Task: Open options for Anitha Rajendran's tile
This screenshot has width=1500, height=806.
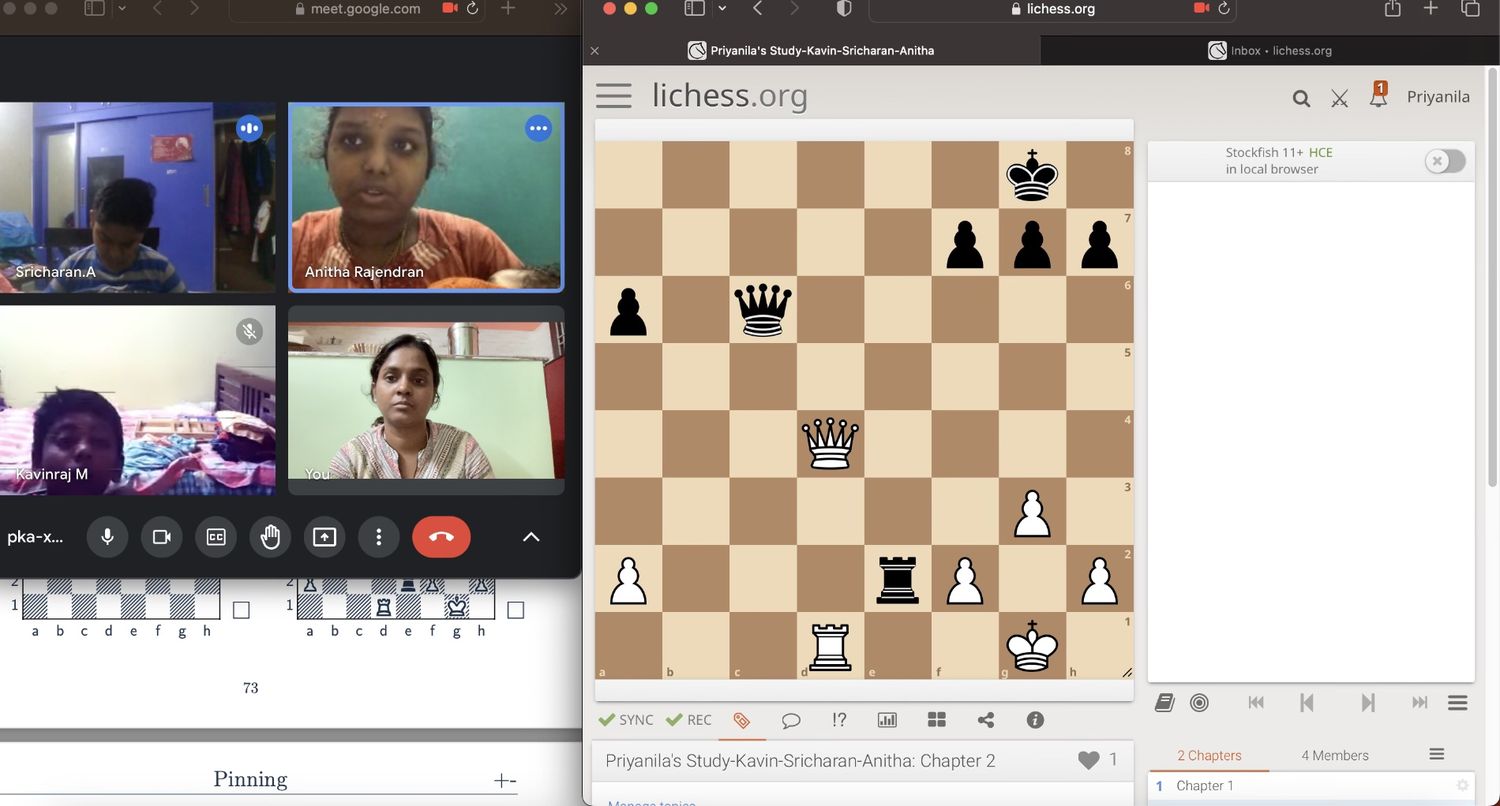Action: pyautogui.click(x=539, y=128)
